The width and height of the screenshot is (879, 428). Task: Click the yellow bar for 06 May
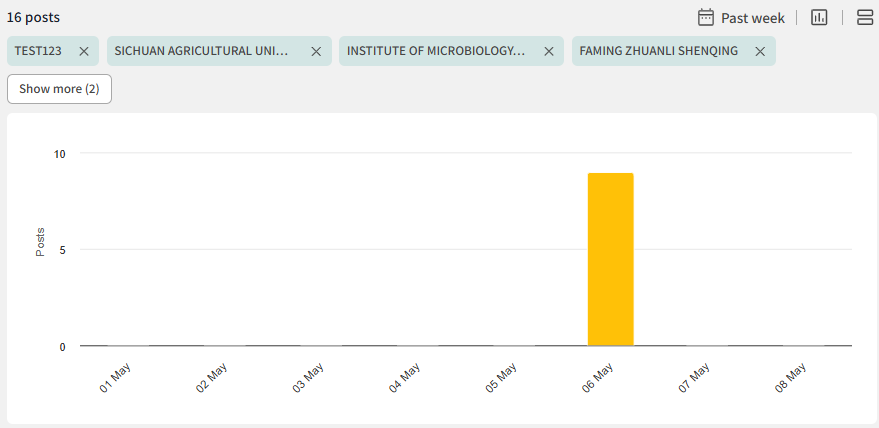click(610, 260)
